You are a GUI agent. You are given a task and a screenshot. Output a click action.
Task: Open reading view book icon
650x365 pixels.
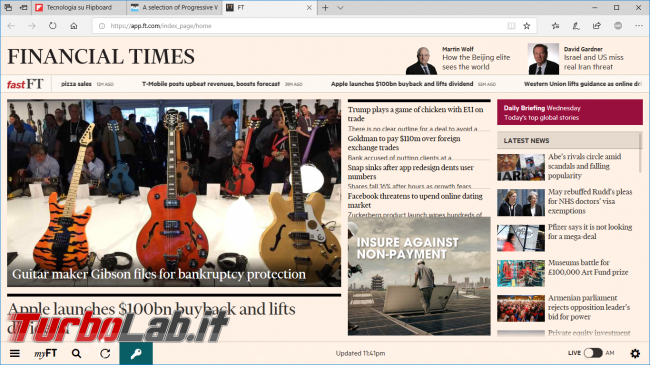coord(512,26)
